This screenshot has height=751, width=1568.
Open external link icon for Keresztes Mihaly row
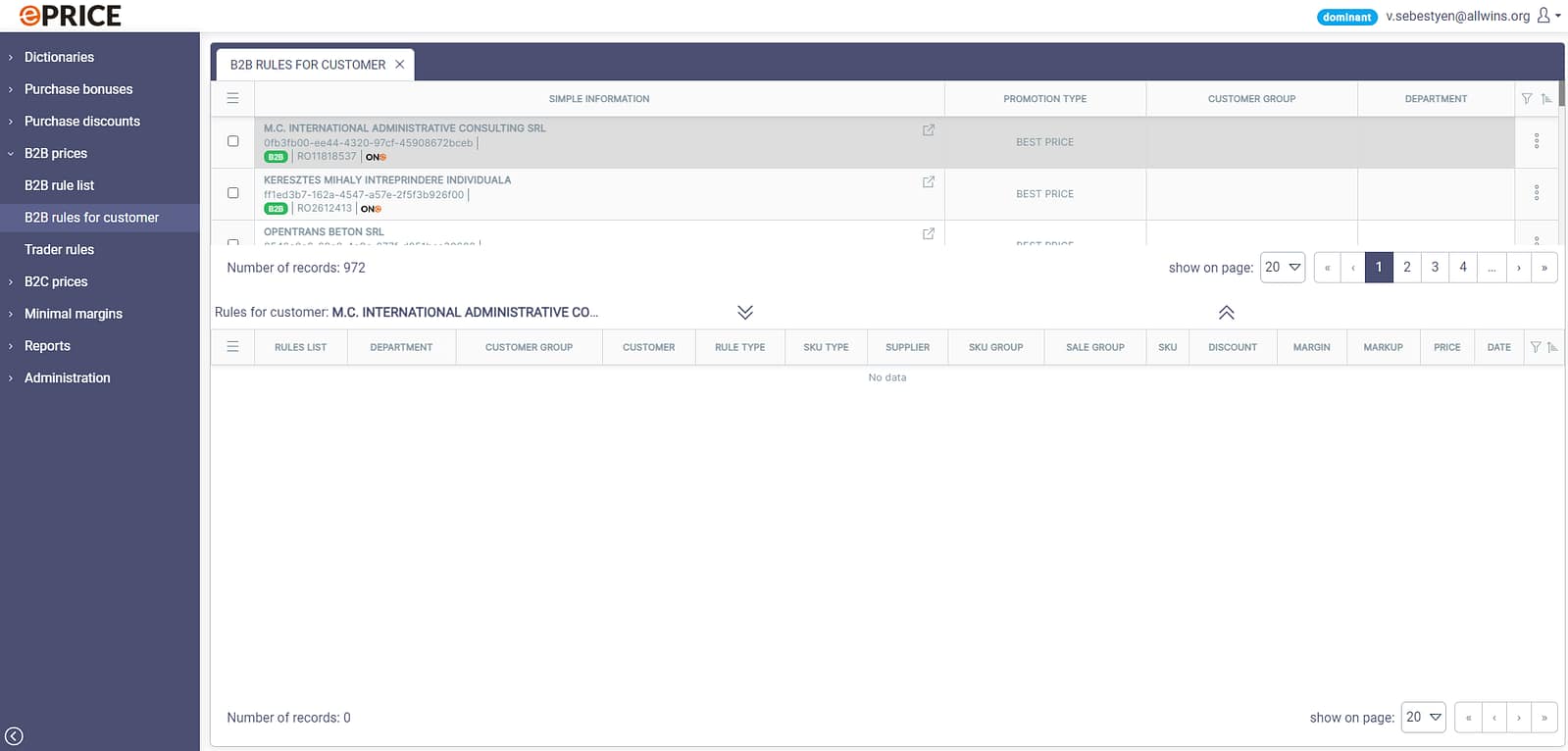click(928, 182)
